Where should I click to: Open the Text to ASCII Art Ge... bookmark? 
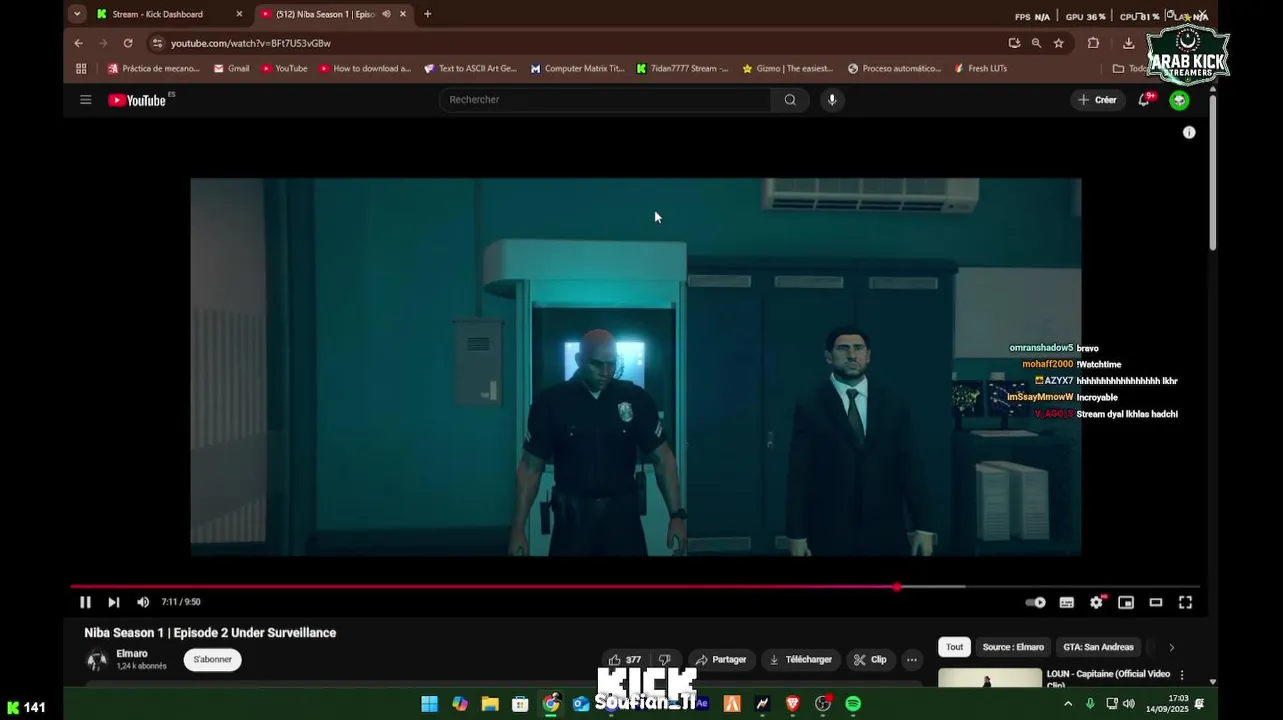(x=470, y=69)
